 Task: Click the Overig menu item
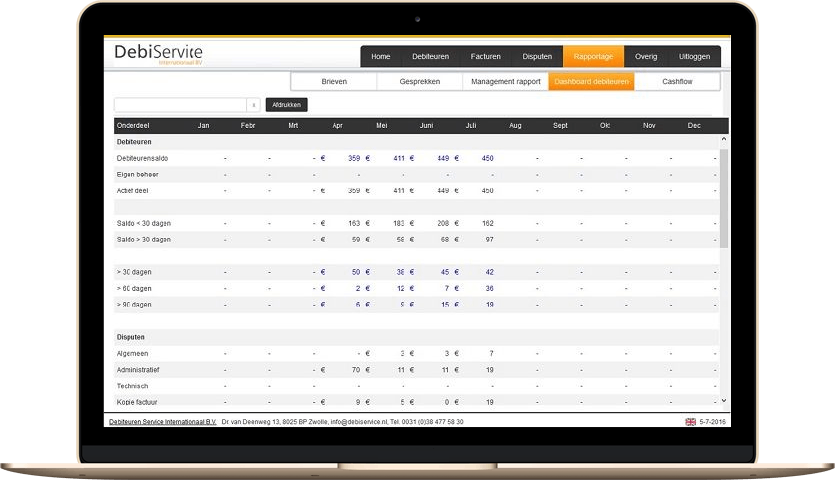(645, 57)
